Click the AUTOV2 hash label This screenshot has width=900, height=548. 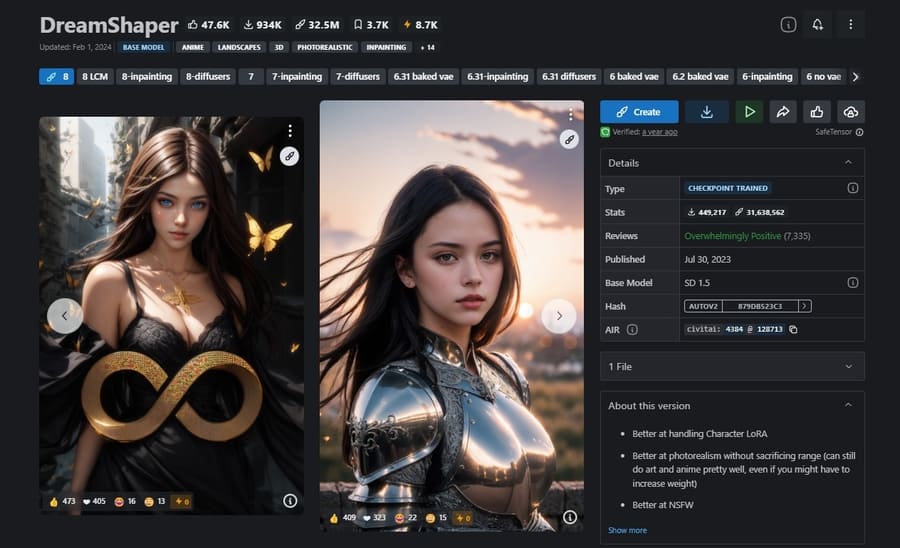703,306
